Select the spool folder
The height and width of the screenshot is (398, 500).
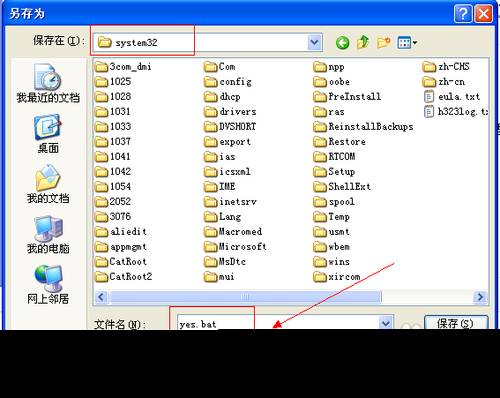[x=334, y=202]
